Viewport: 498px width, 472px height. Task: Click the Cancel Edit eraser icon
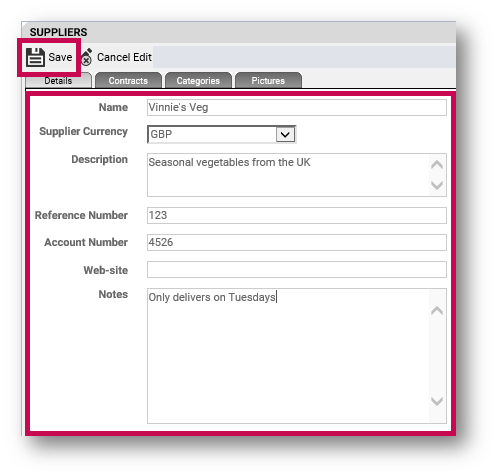[87, 57]
